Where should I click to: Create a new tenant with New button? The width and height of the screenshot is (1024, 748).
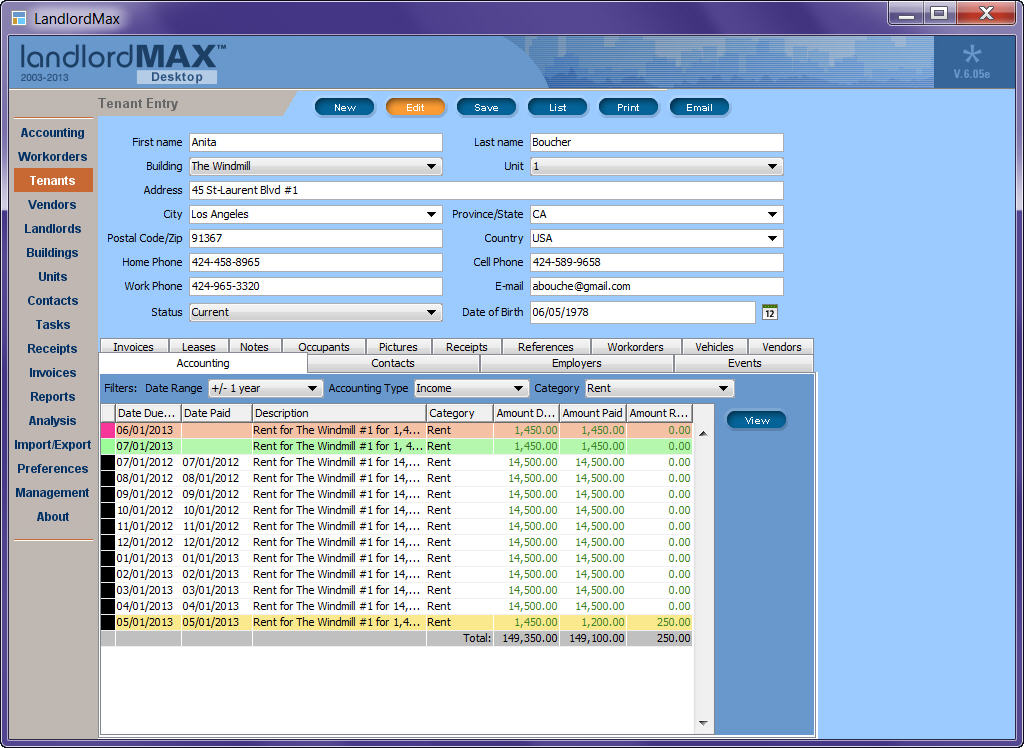point(344,107)
